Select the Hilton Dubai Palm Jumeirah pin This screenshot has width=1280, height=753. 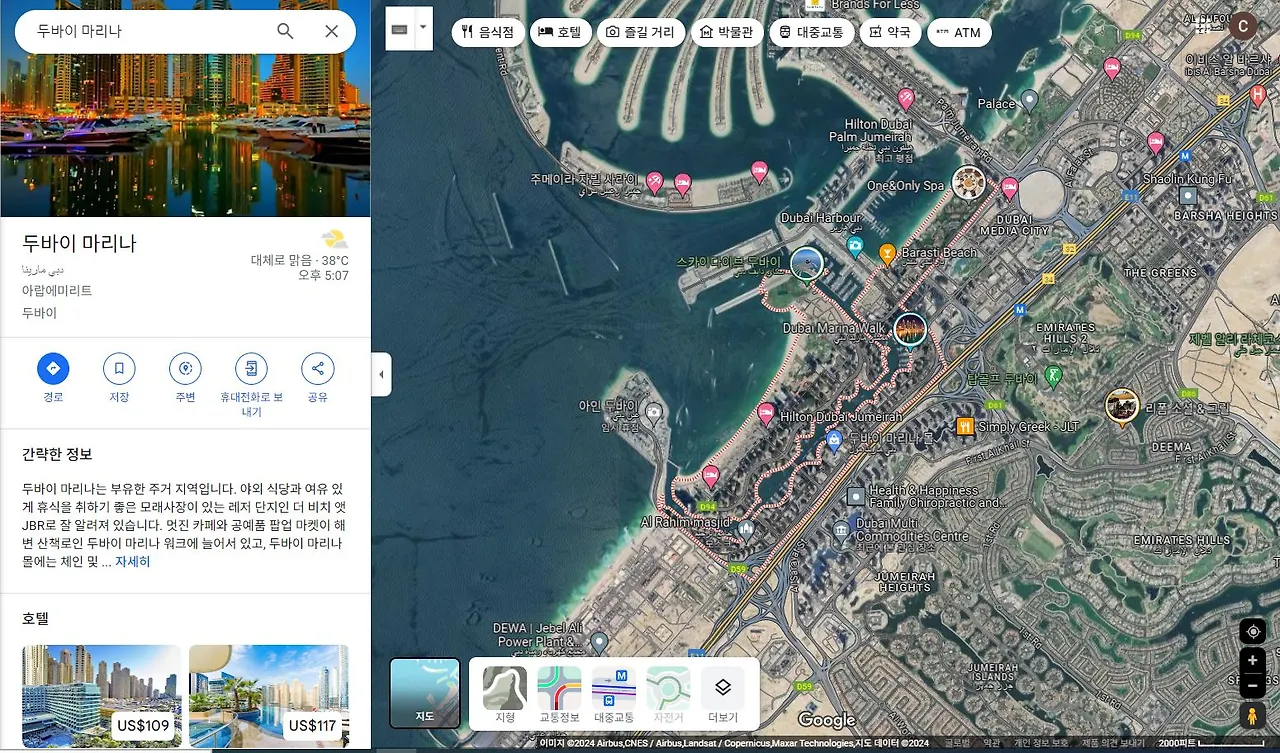tap(906, 98)
